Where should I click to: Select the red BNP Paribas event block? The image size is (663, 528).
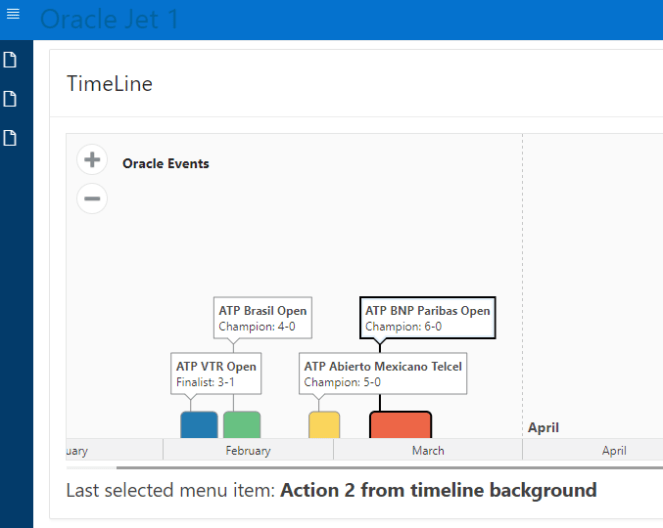400,425
